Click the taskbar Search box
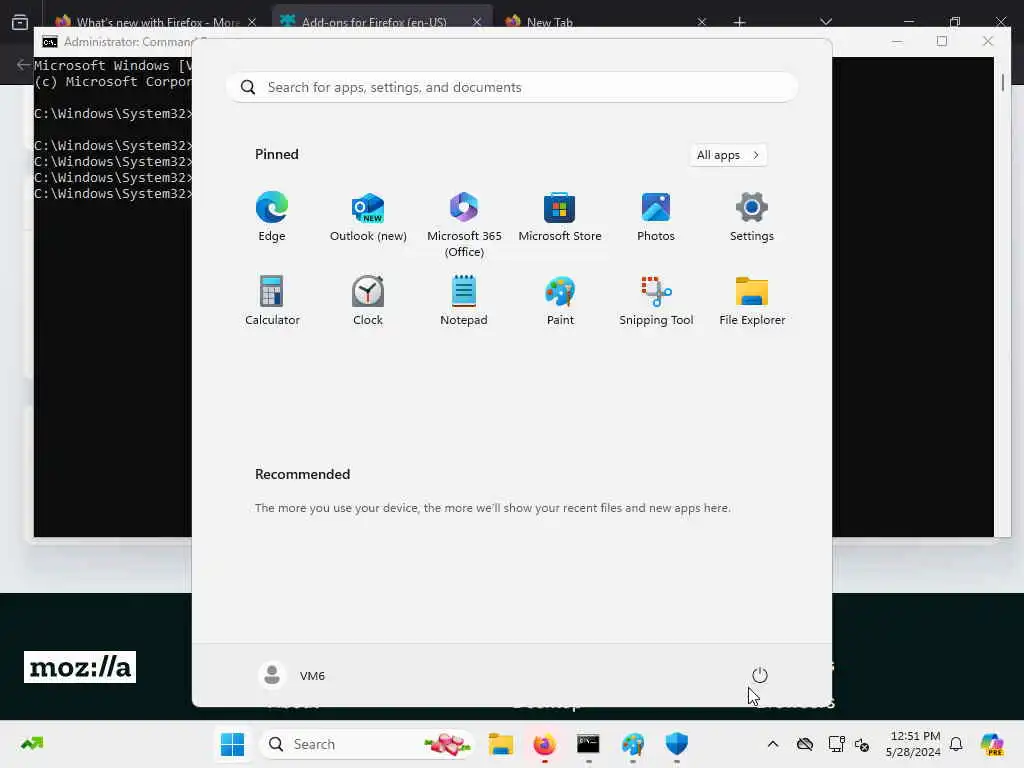Image resolution: width=1024 pixels, height=768 pixels. click(367, 744)
